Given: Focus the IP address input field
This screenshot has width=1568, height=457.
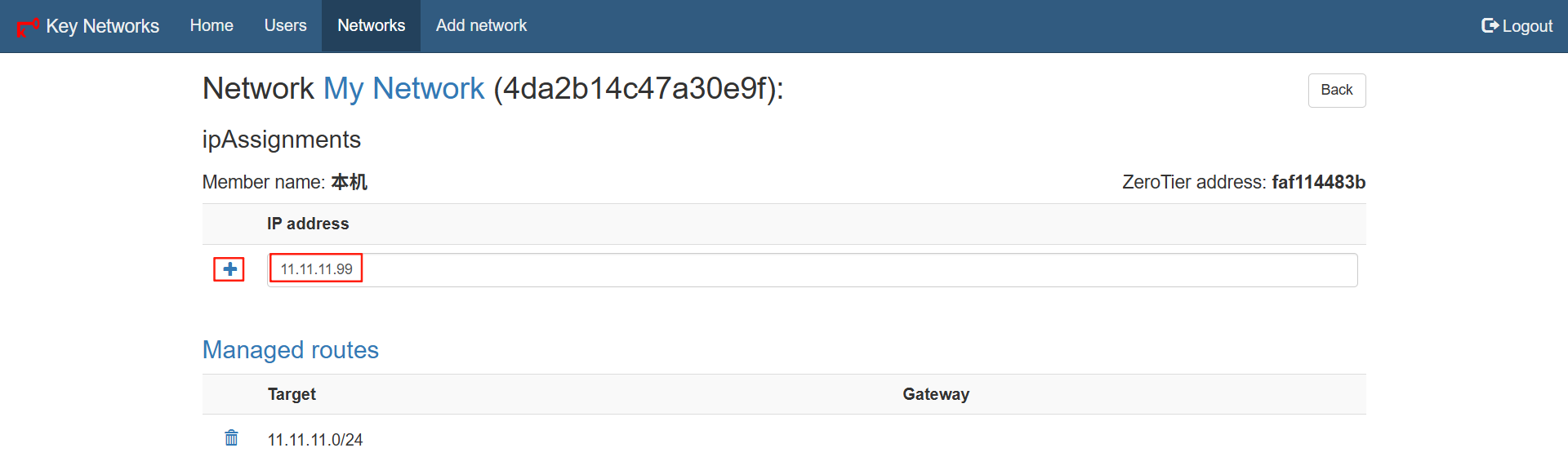Looking at the screenshot, I should point(813,270).
